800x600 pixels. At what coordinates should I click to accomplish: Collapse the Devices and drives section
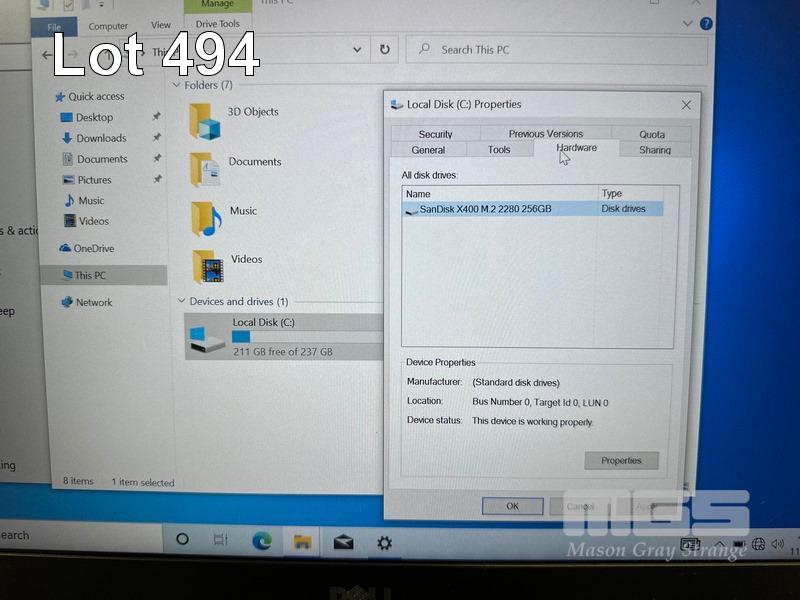tap(181, 302)
